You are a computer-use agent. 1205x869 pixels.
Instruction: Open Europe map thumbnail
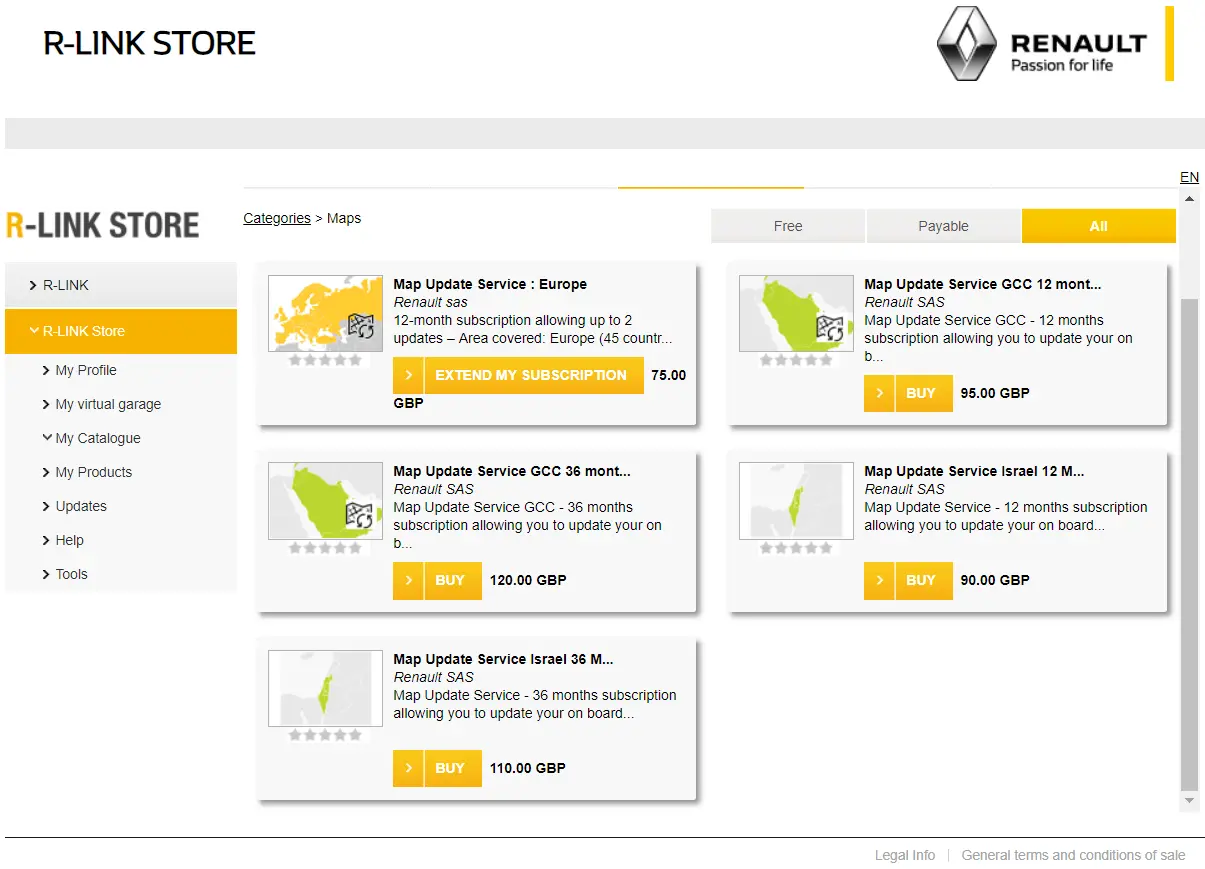(x=325, y=313)
